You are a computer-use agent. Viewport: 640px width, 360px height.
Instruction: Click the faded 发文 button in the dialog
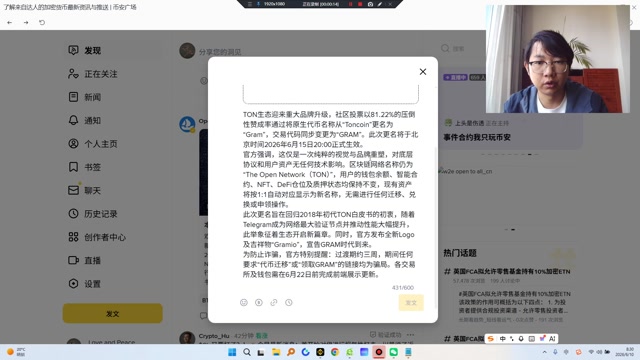pos(411,302)
